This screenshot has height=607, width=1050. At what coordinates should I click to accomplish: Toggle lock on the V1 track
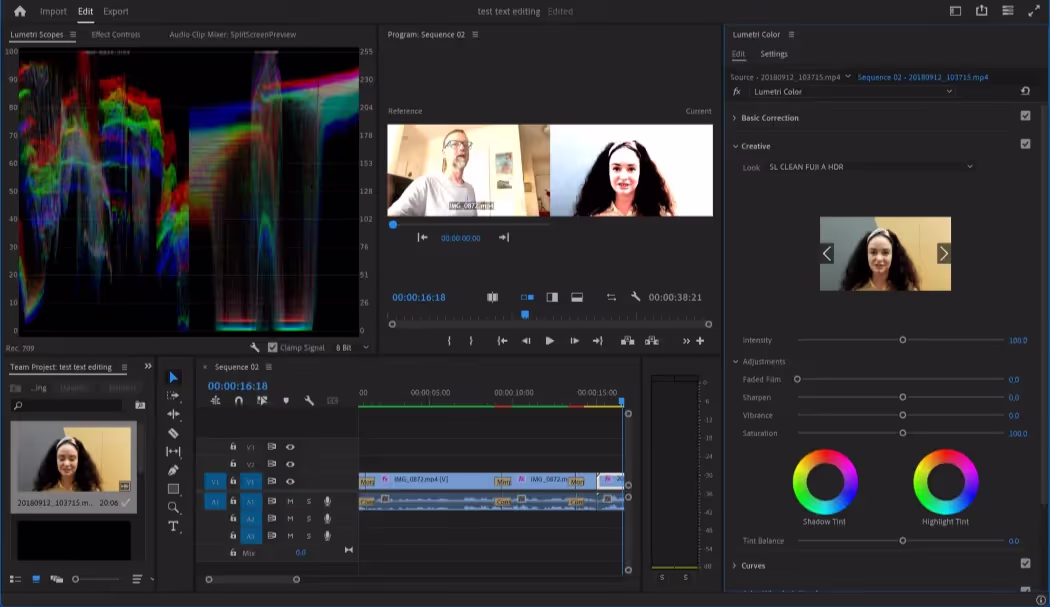[233, 481]
